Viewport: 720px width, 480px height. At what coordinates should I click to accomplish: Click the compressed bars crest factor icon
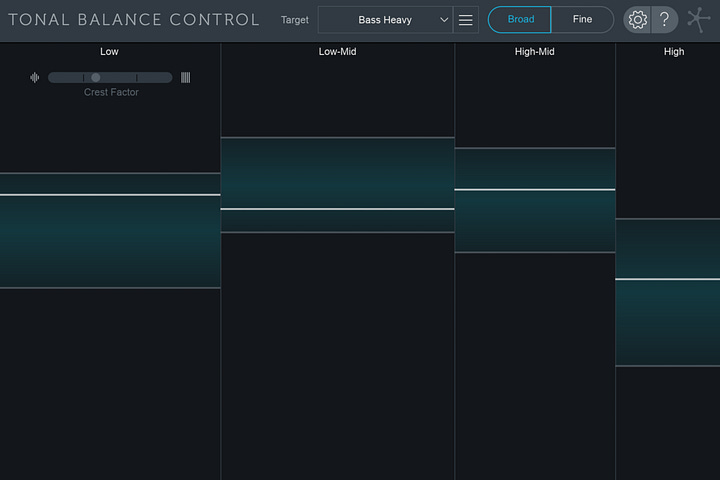click(x=186, y=78)
